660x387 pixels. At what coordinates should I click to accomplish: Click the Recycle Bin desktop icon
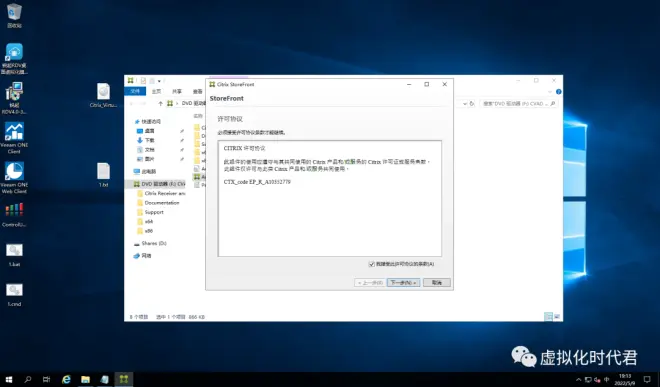click(14, 15)
